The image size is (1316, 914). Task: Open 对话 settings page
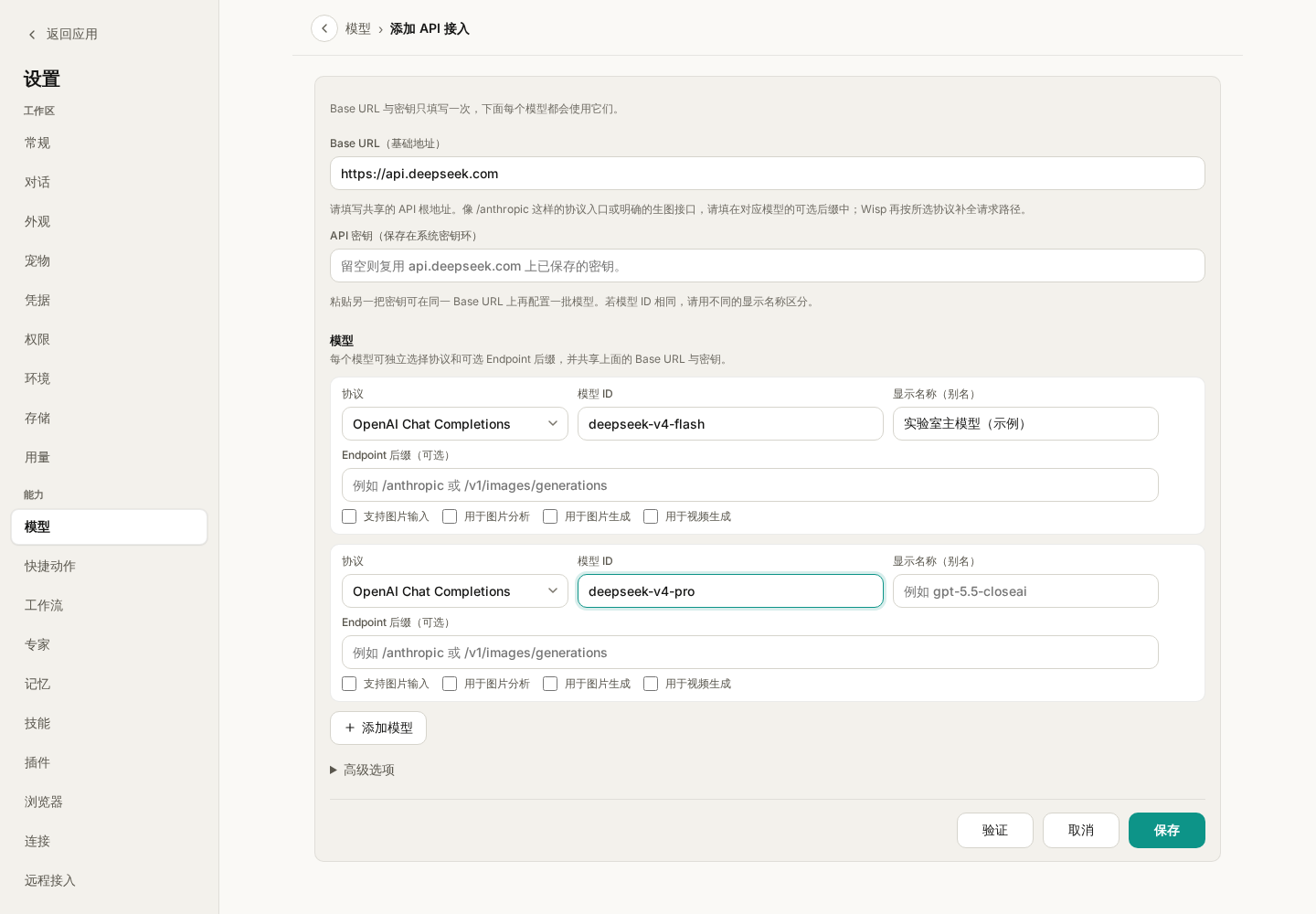(109, 182)
